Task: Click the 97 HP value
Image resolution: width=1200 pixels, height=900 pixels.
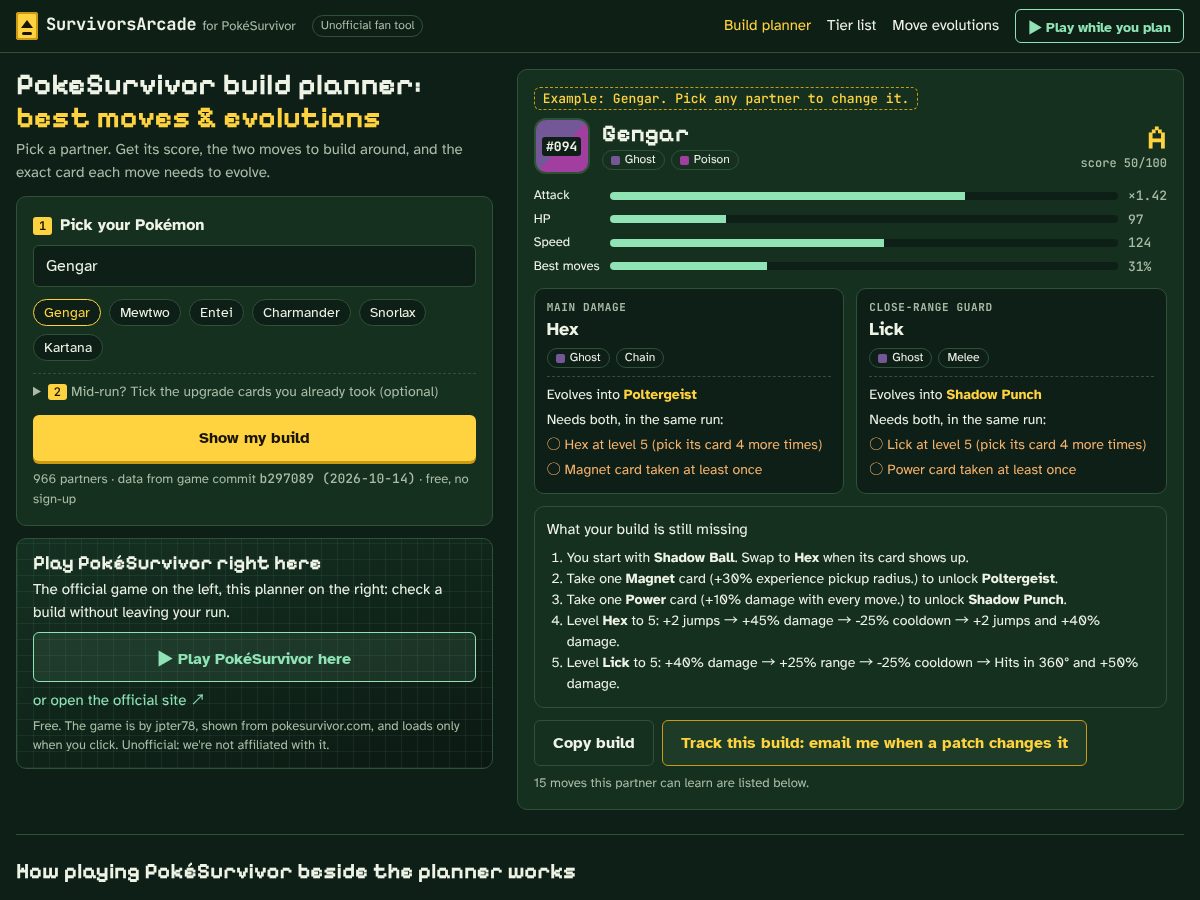Action: tap(1136, 219)
